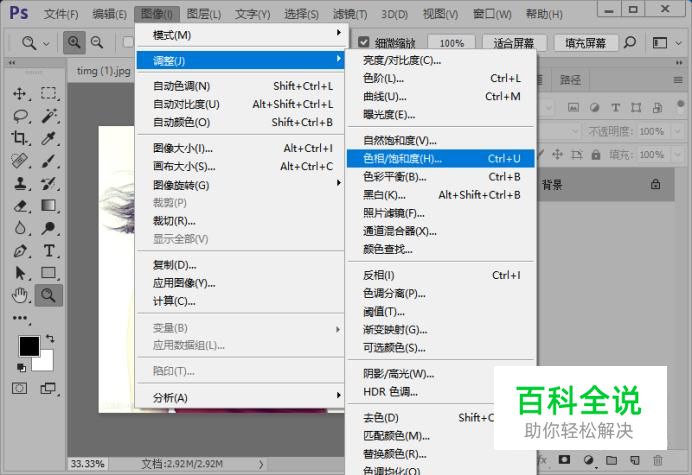Toggle the adjustment layer filter icon

pos(594,107)
